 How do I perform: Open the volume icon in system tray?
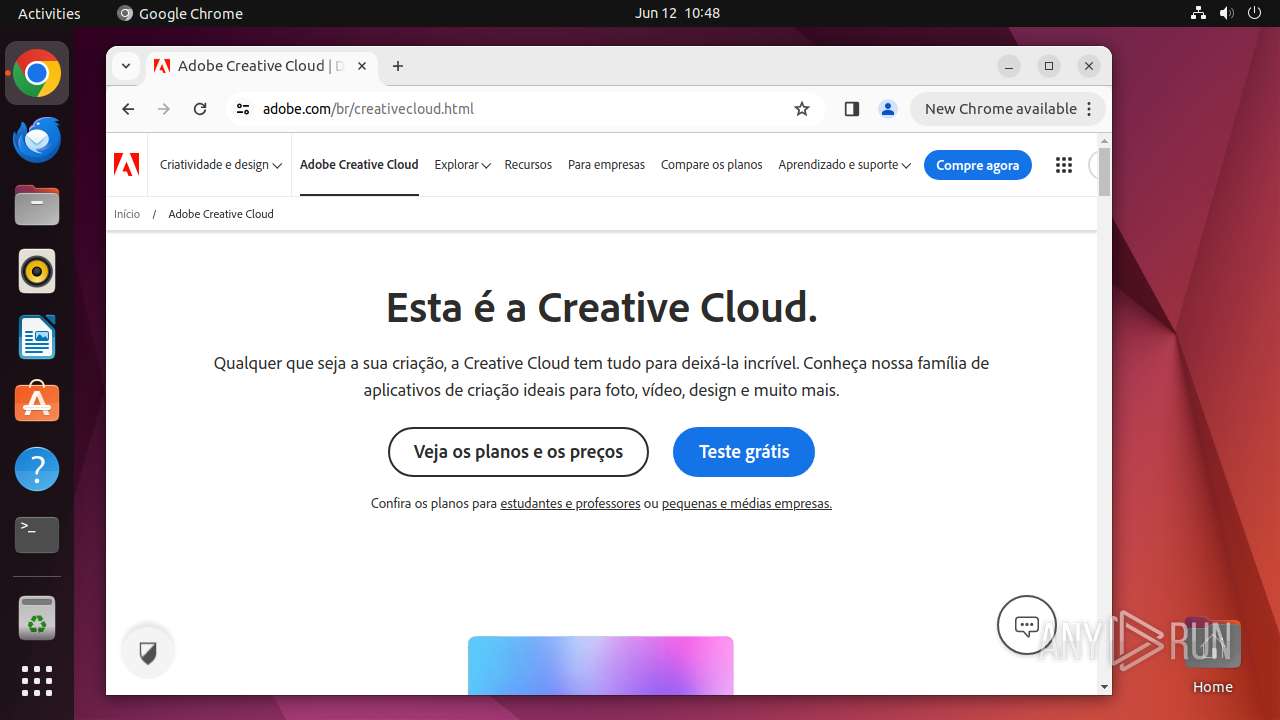[x=1226, y=13]
